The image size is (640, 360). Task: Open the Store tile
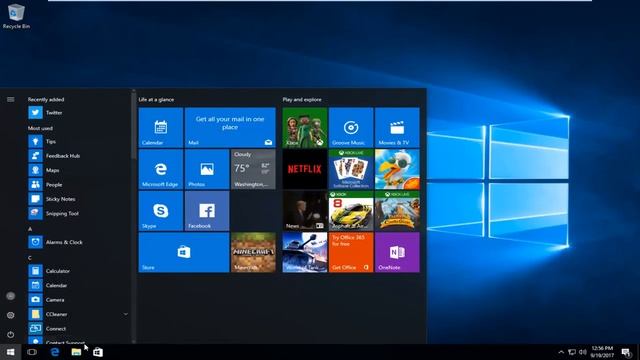pyautogui.click(x=184, y=252)
